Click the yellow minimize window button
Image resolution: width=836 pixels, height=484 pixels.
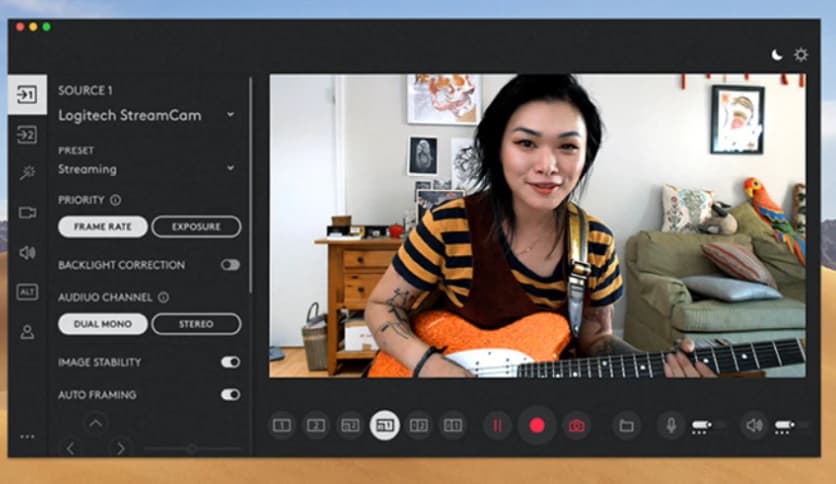(x=33, y=27)
